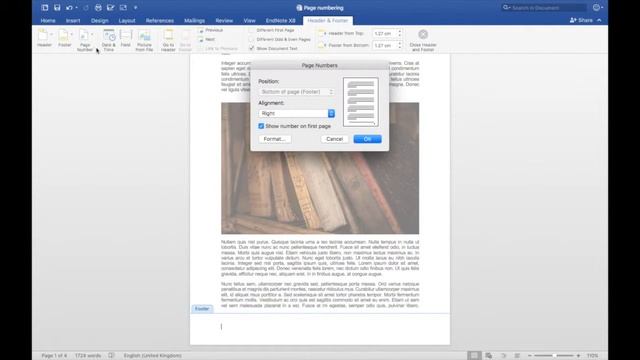Click the Footer from Bottom stepper arrows
Viewport: 640px width, 360px height.
coord(400,46)
